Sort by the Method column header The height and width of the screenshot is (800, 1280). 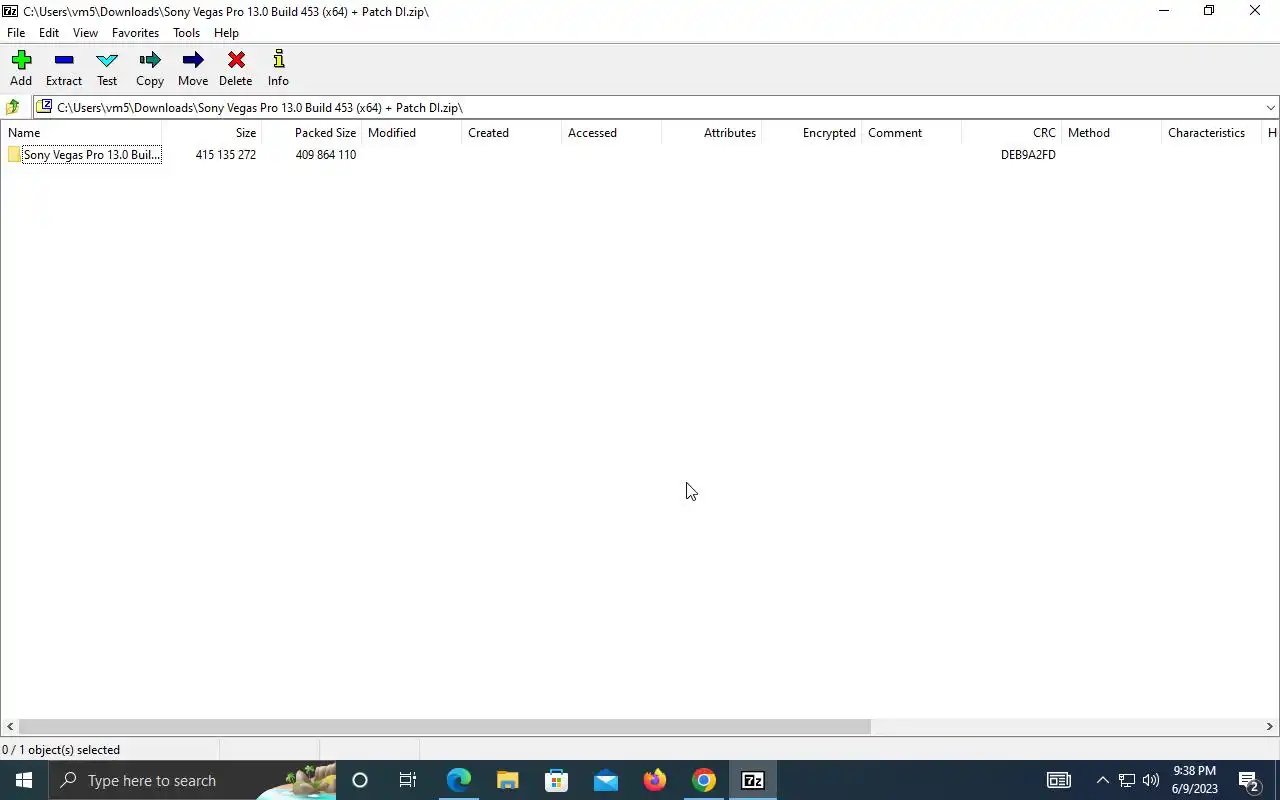1111,133
